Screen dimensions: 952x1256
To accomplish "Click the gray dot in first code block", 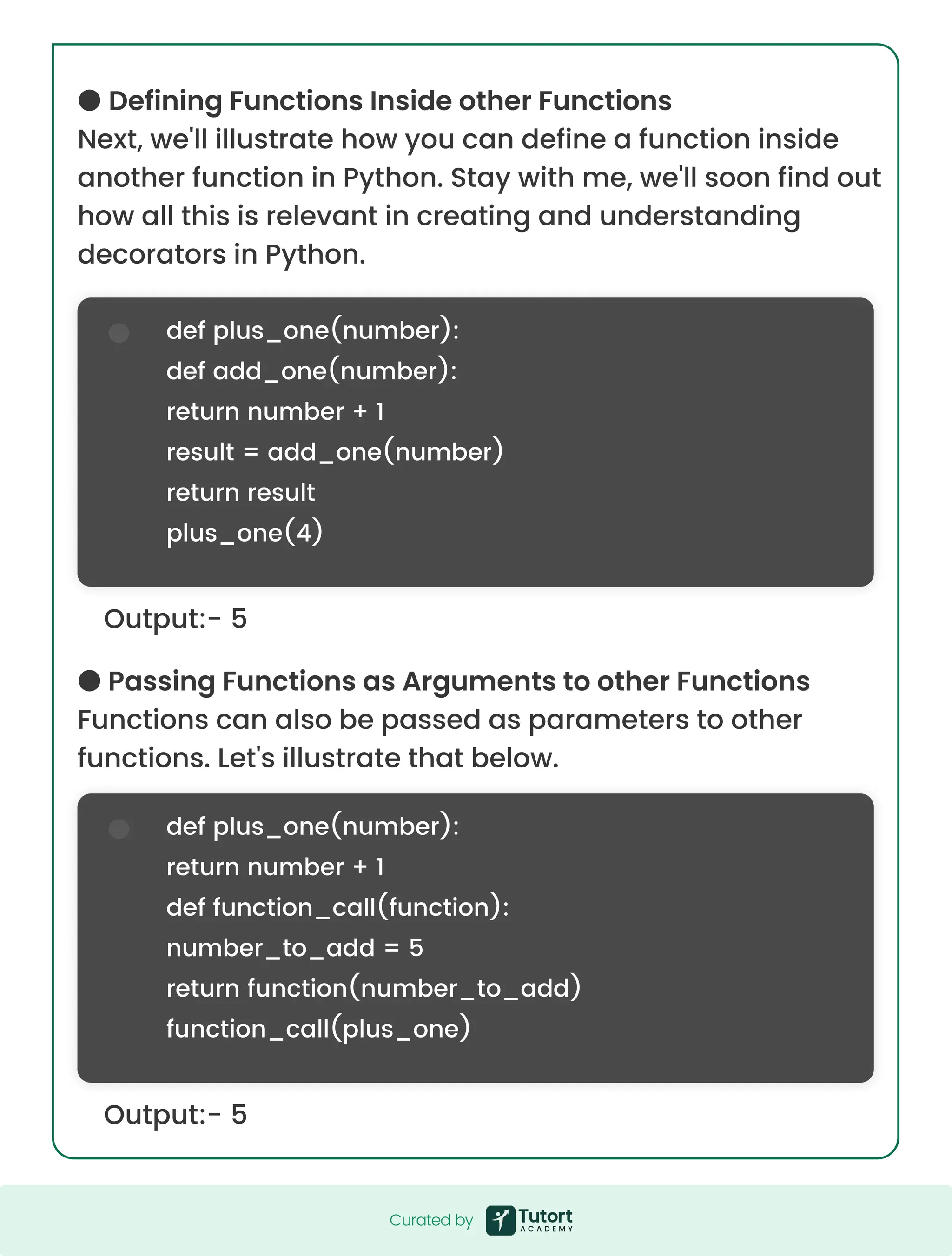I will 119,333.
